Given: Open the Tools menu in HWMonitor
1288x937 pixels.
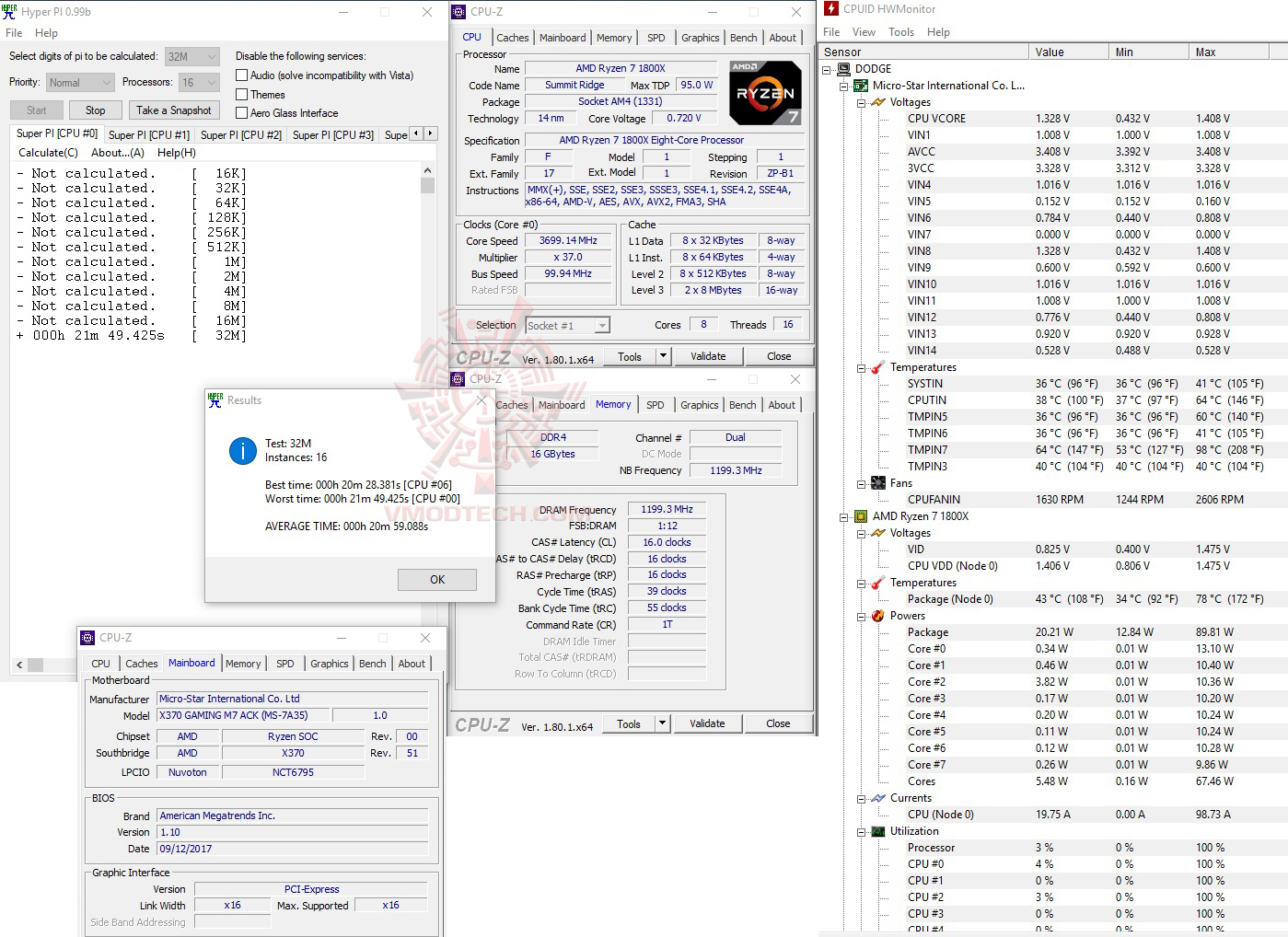Looking at the screenshot, I should tap(901, 32).
